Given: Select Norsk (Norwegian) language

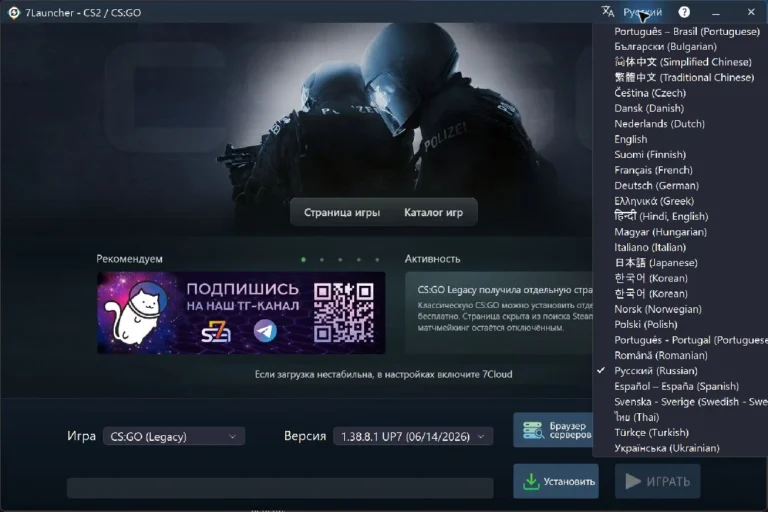Looking at the screenshot, I should (x=658, y=309).
